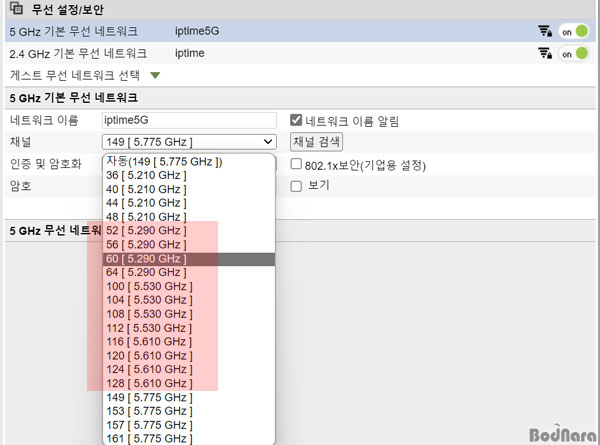Viewport: 600px width, 445px height.
Task: Pick channel 120 [ 5.610 GHz ]
Action: 189,355
